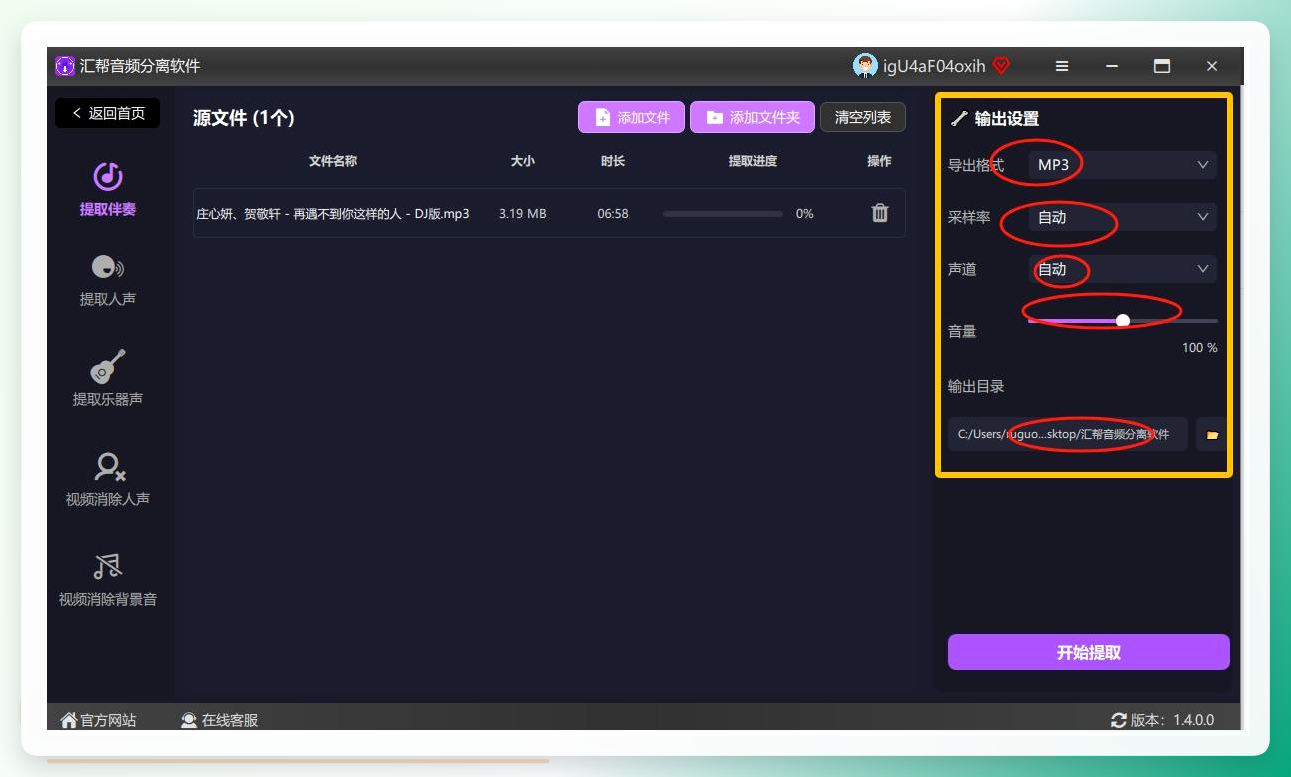Click the 添加文件夹 button
Viewport: 1291px width, 777px height.
[x=753, y=117]
